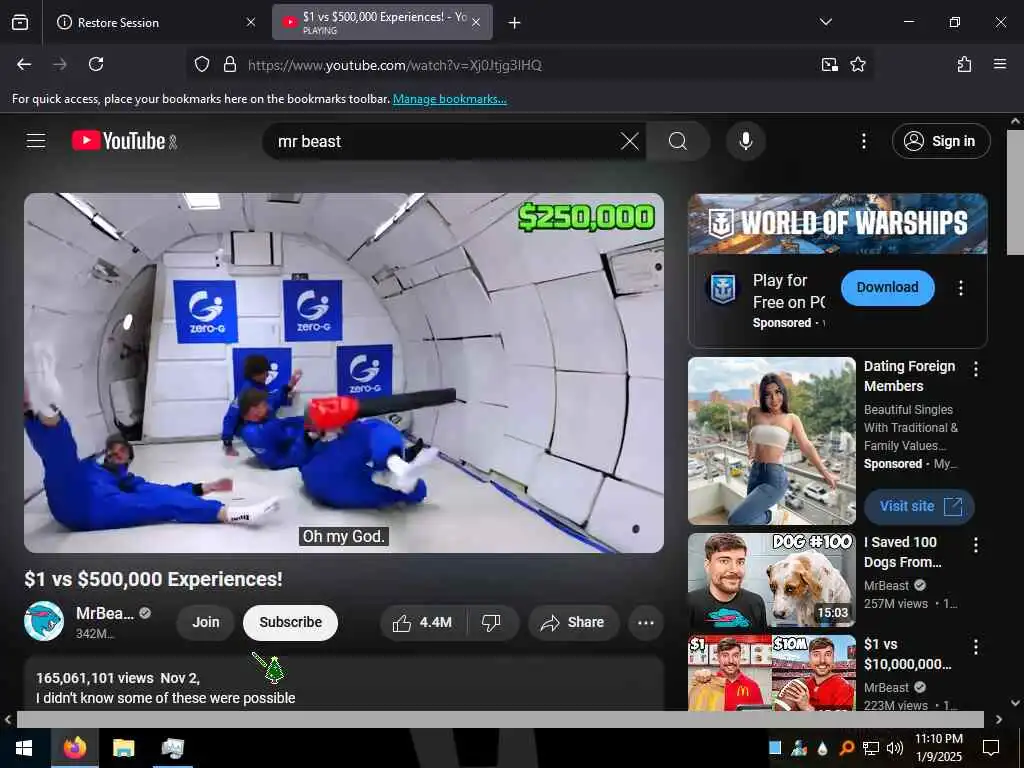Open $1 vs $10,000,000 video thumbnail

(771, 673)
